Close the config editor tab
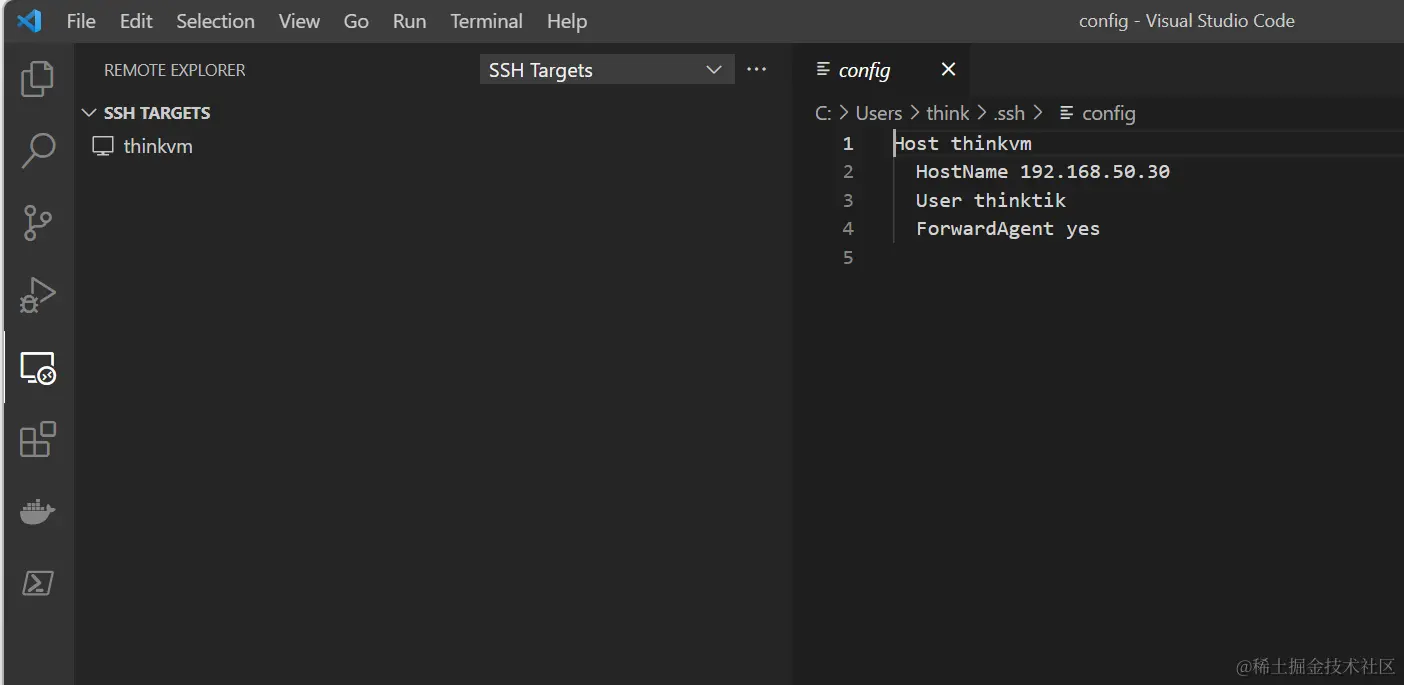This screenshot has height=685, width=1404. coord(949,69)
